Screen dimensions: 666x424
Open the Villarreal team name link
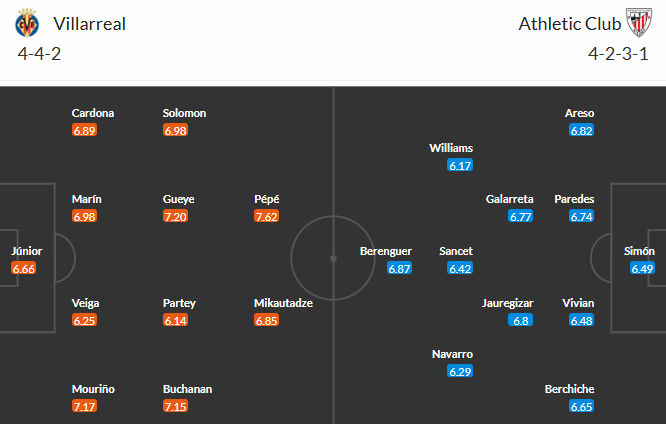tap(90, 24)
